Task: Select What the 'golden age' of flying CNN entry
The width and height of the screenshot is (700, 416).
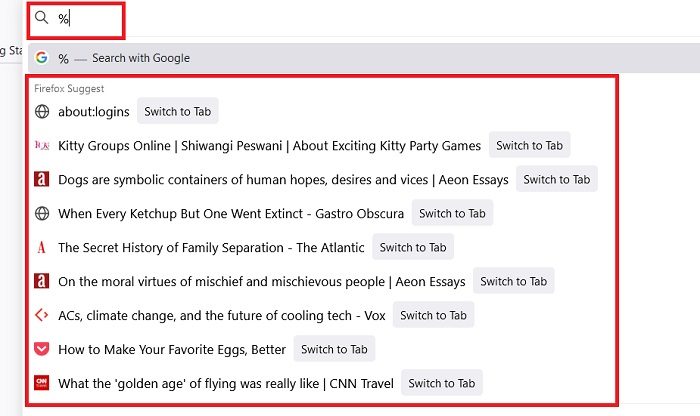Action: click(226, 383)
